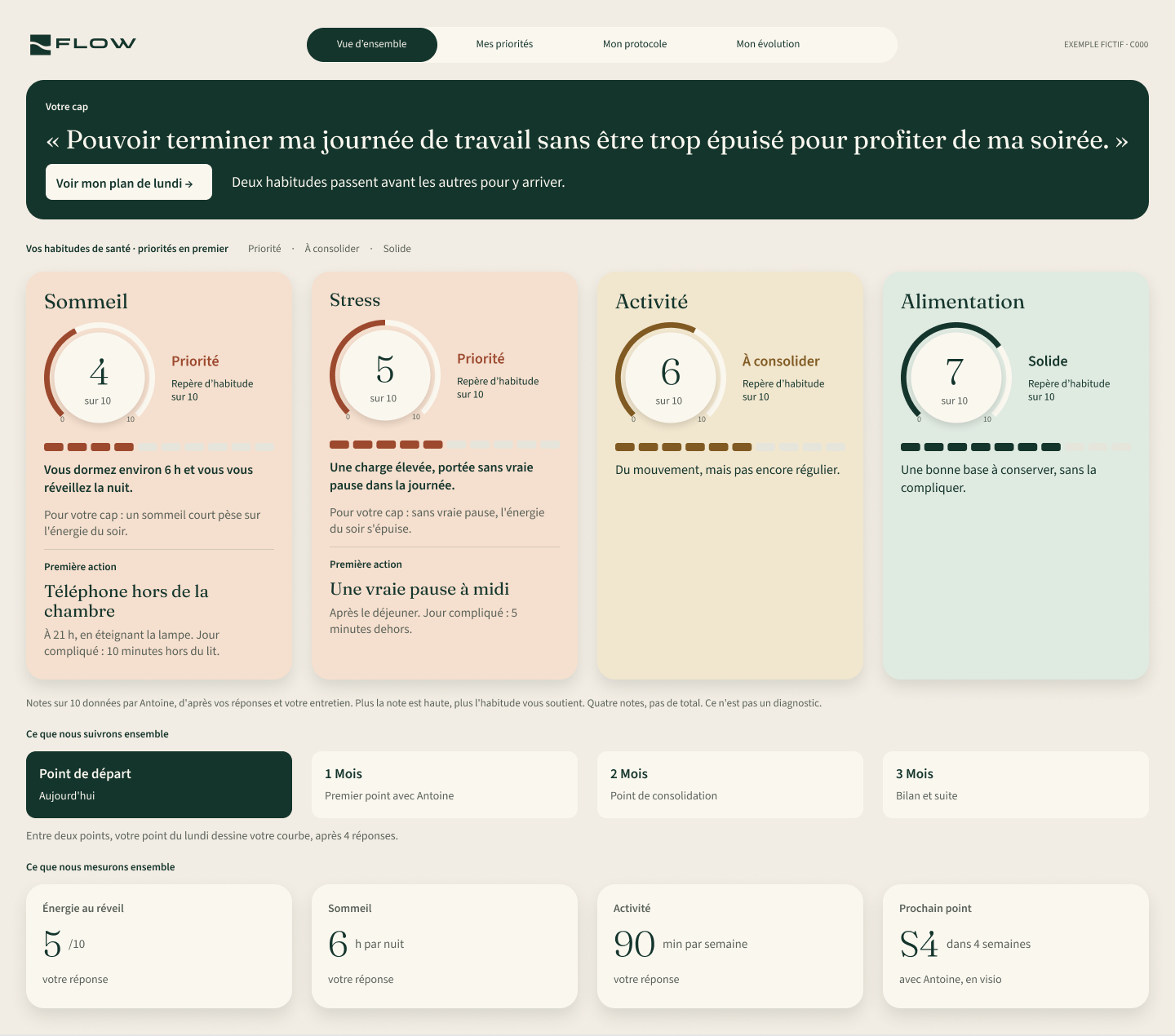The width and height of the screenshot is (1175, 1036).
Task: Click the Stress segmented progress bar
Action: click(445, 445)
